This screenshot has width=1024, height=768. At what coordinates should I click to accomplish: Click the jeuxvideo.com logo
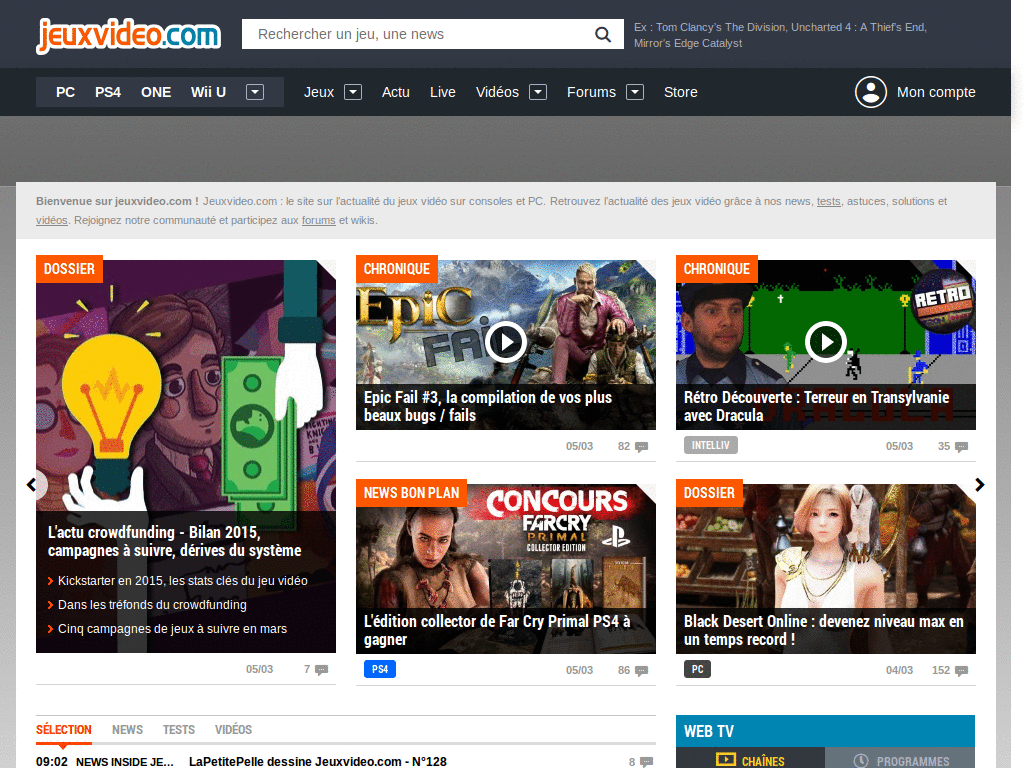point(129,35)
